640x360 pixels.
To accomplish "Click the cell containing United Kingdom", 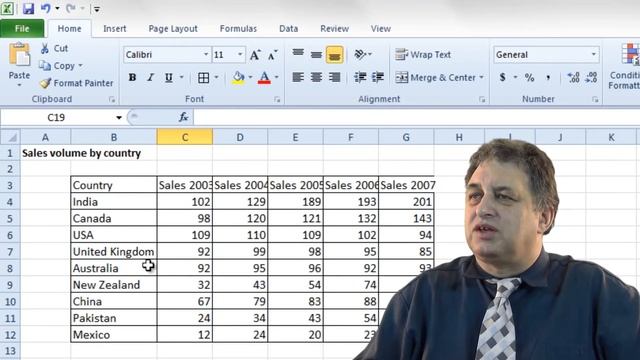I will (x=113, y=251).
